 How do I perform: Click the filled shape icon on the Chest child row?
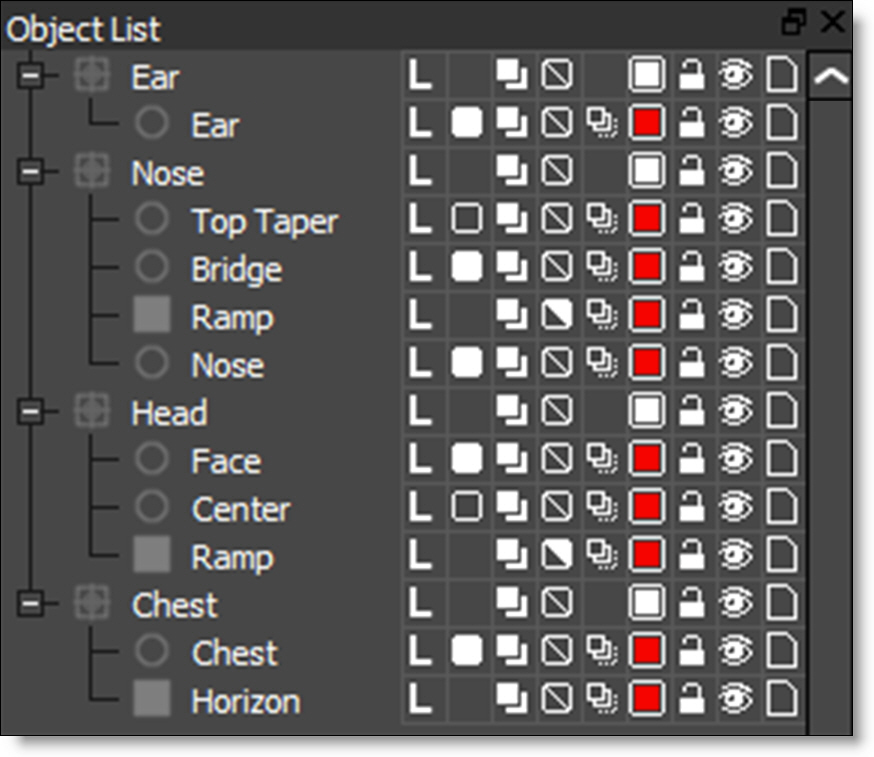pos(467,651)
